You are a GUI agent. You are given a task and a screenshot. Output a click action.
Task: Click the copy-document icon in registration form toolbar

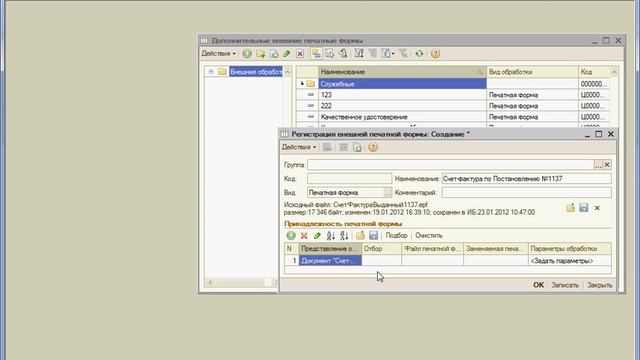357,147
